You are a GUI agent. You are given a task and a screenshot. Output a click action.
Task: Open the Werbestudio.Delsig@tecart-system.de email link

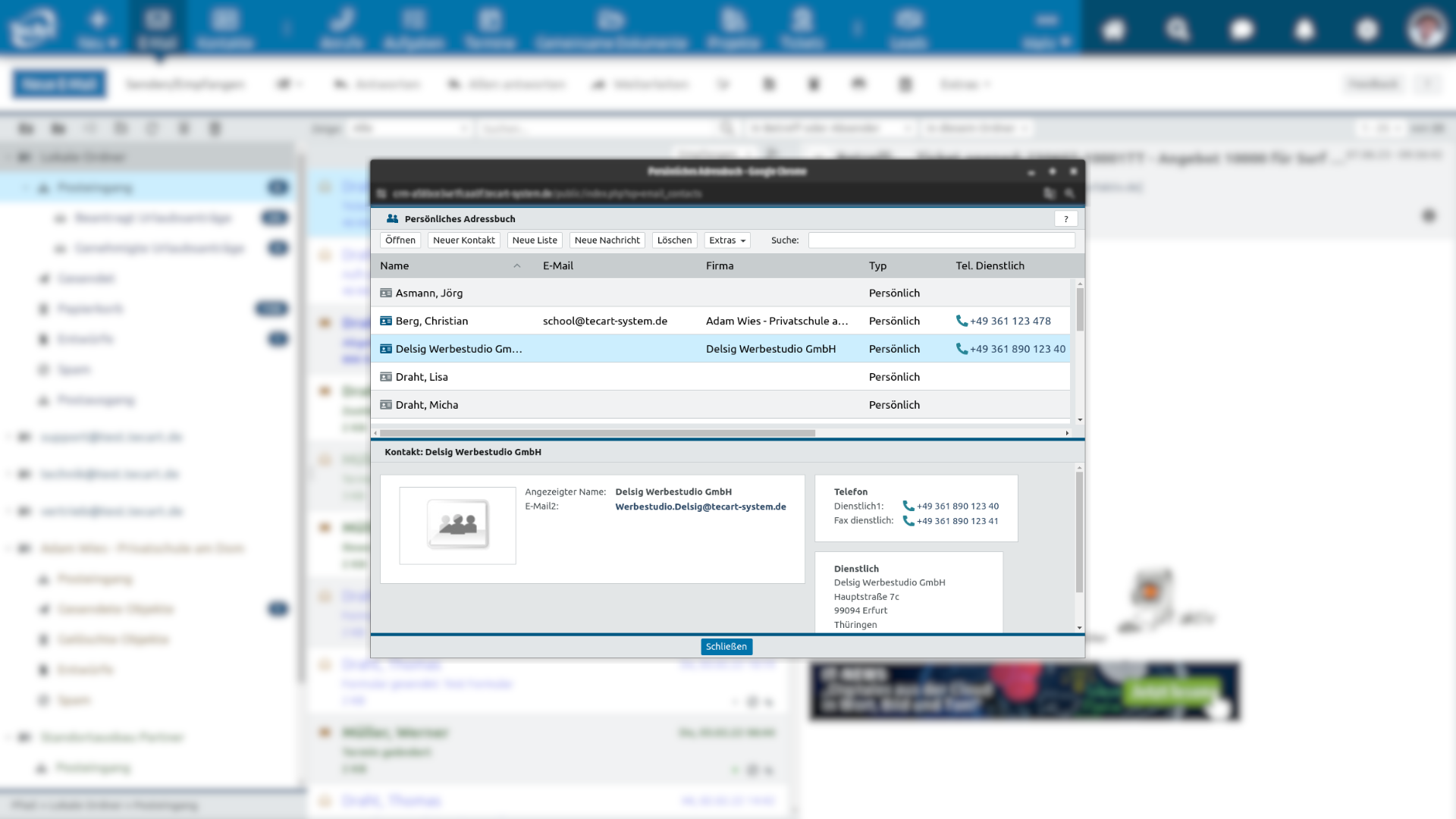pyautogui.click(x=700, y=507)
